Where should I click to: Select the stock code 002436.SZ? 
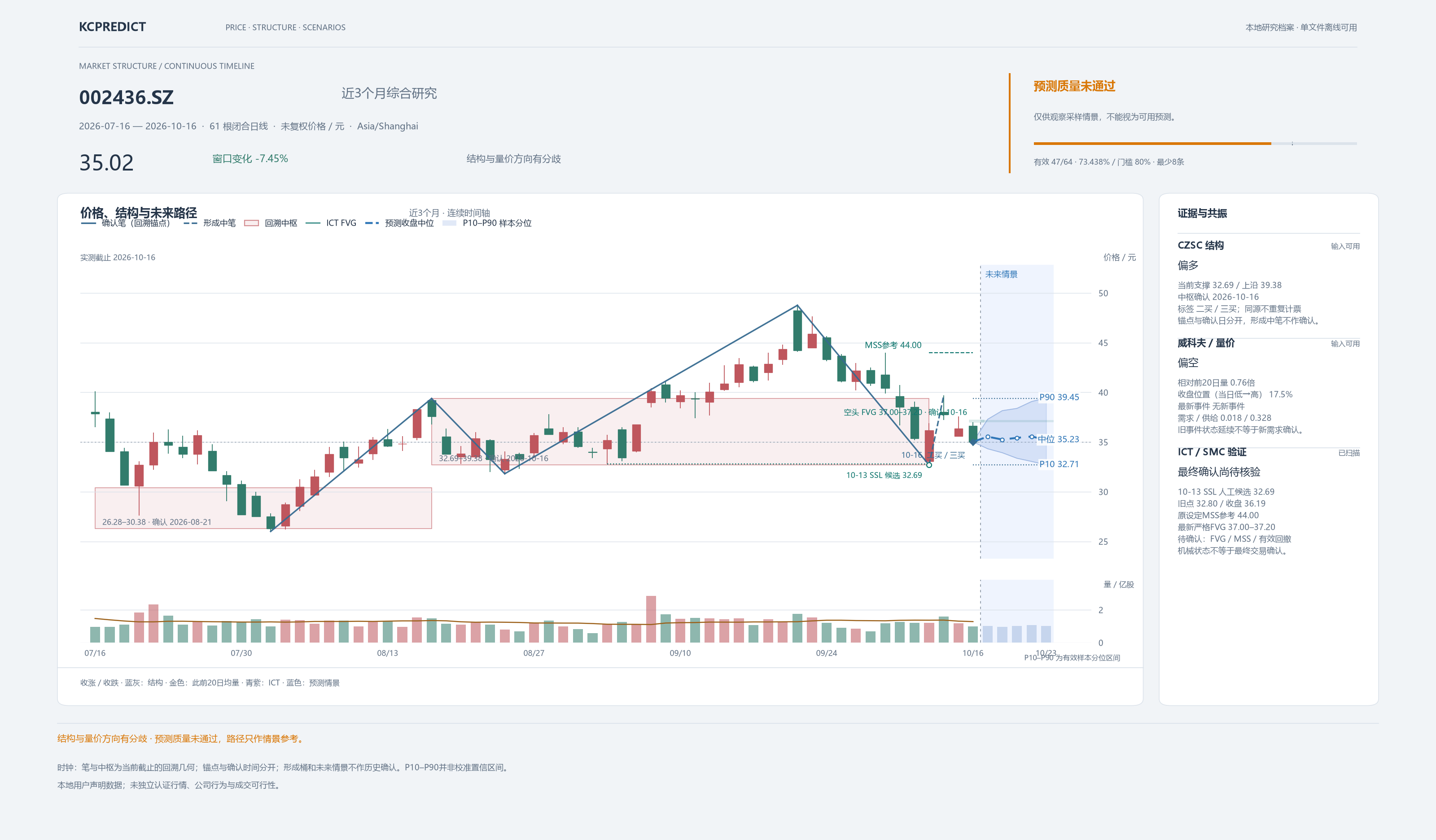click(126, 97)
